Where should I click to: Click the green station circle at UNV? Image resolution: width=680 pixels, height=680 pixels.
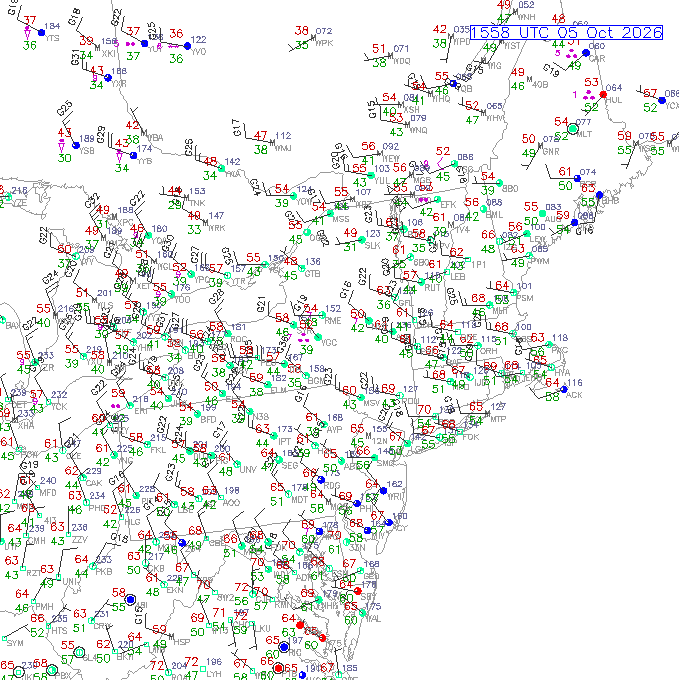pos(237,464)
